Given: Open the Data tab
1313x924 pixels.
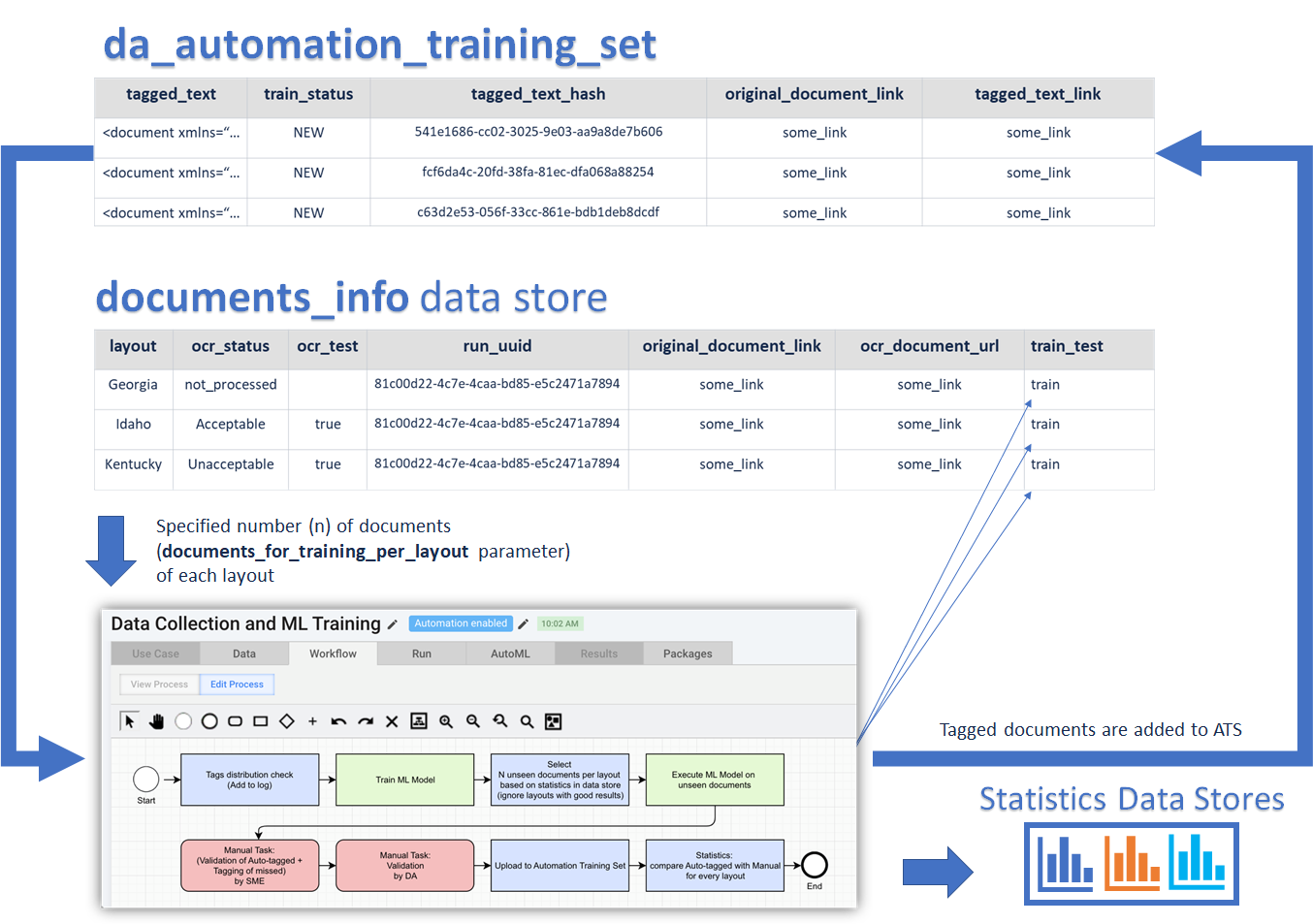Looking at the screenshot, I should pos(244,653).
